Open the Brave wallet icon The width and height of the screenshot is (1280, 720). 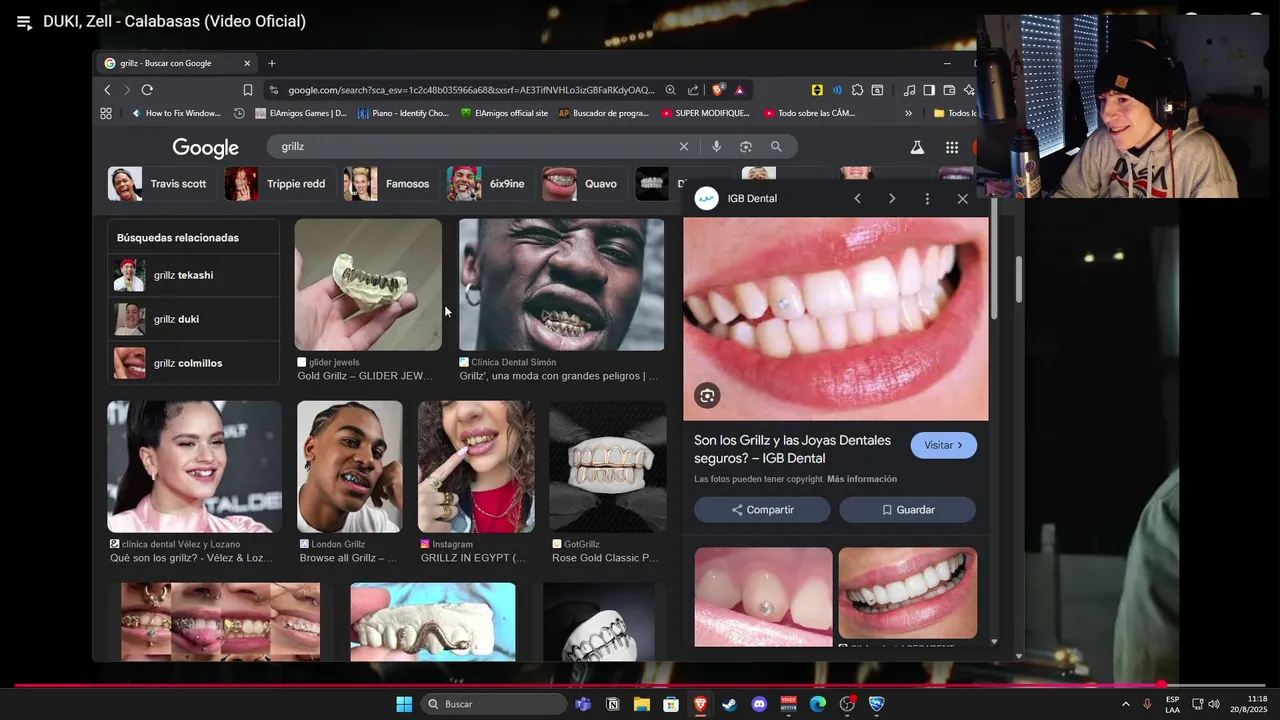tap(949, 90)
